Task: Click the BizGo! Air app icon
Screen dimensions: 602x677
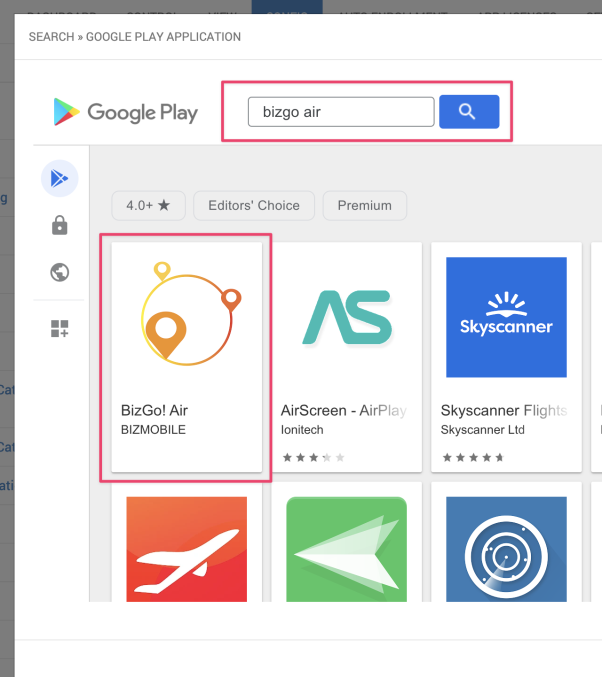Action: [x=187, y=317]
